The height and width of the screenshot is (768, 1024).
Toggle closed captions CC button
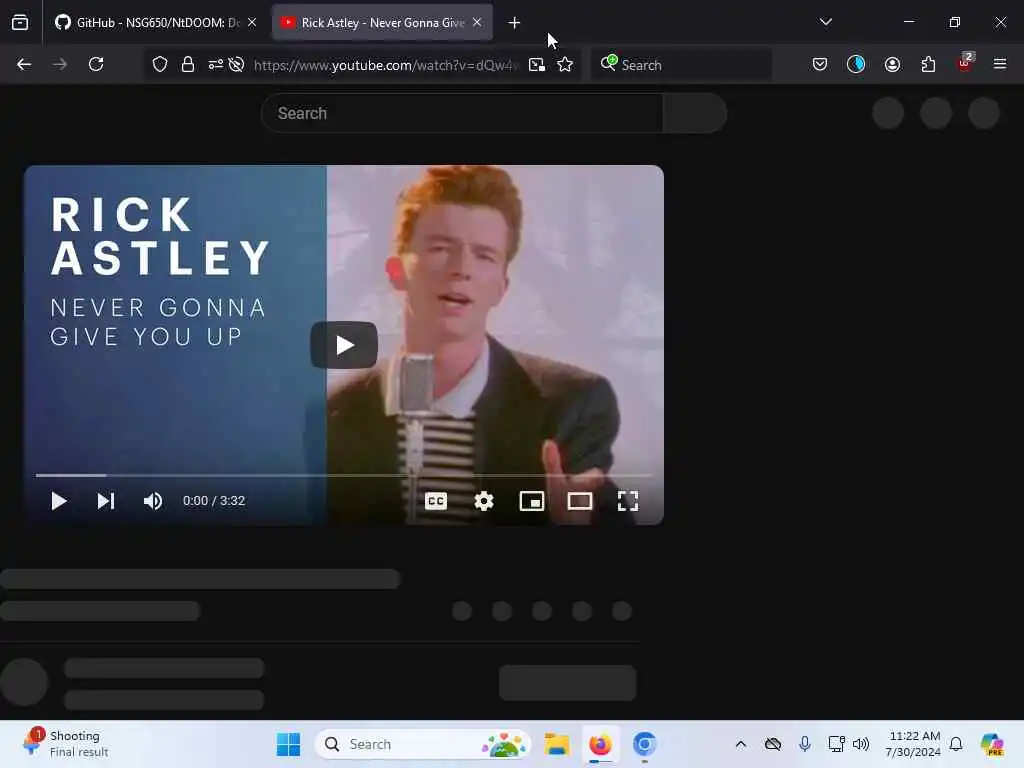(x=436, y=501)
